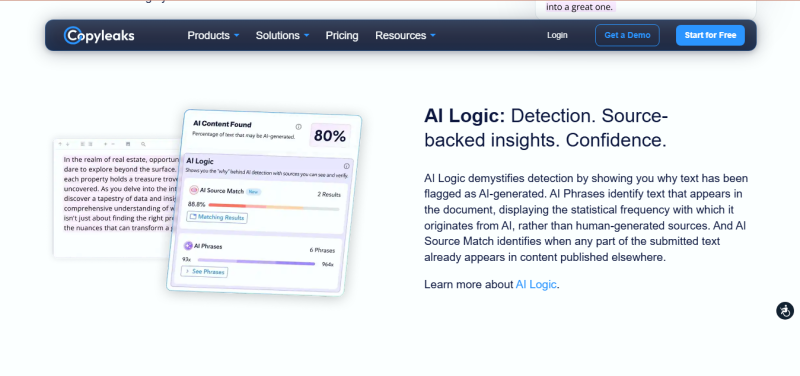This screenshot has height=376, width=800.
Task: Go to the Pricing page
Action: pos(342,35)
